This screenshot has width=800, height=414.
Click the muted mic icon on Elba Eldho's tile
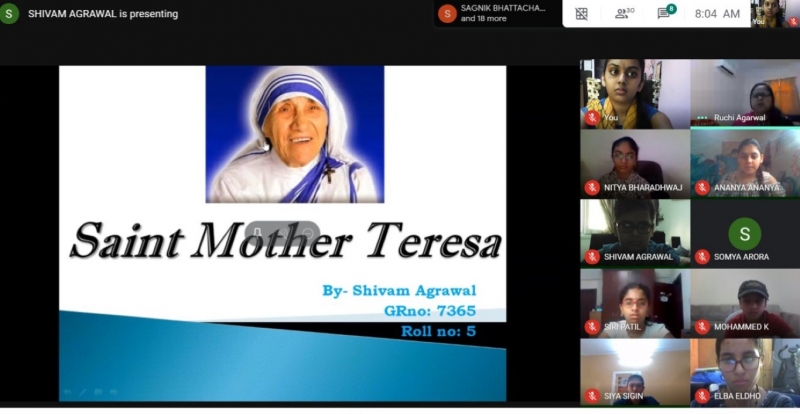(702, 396)
